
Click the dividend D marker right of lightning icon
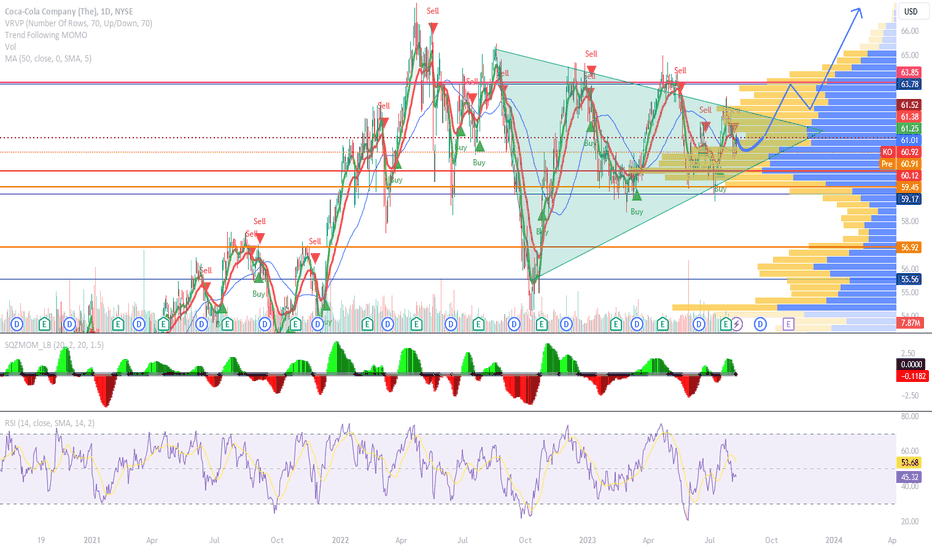pyautogui.click(x=760, y=324)
